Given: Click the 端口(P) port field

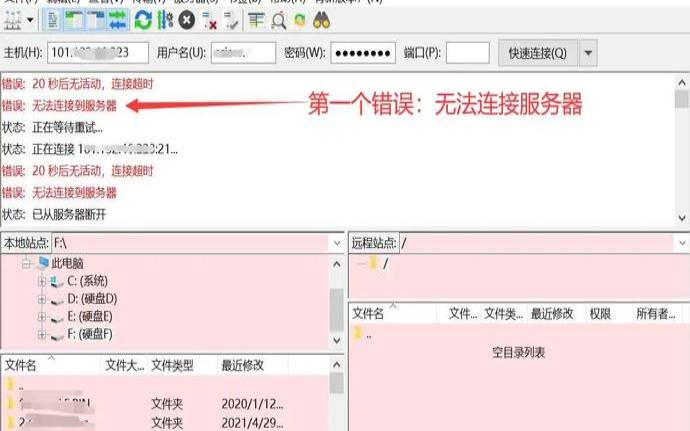Looking at the screenshot, I should [x=468, y=53].
